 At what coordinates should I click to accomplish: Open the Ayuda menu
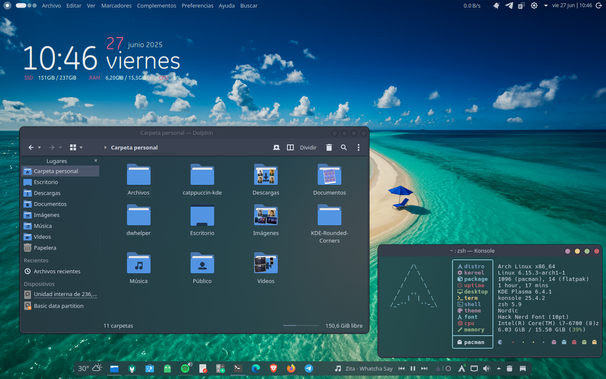tap(226, 6)
